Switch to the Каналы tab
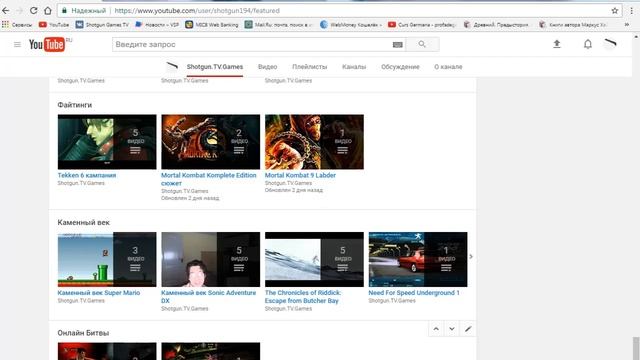This screenshot has width=640, height=360. coord(354,67)
